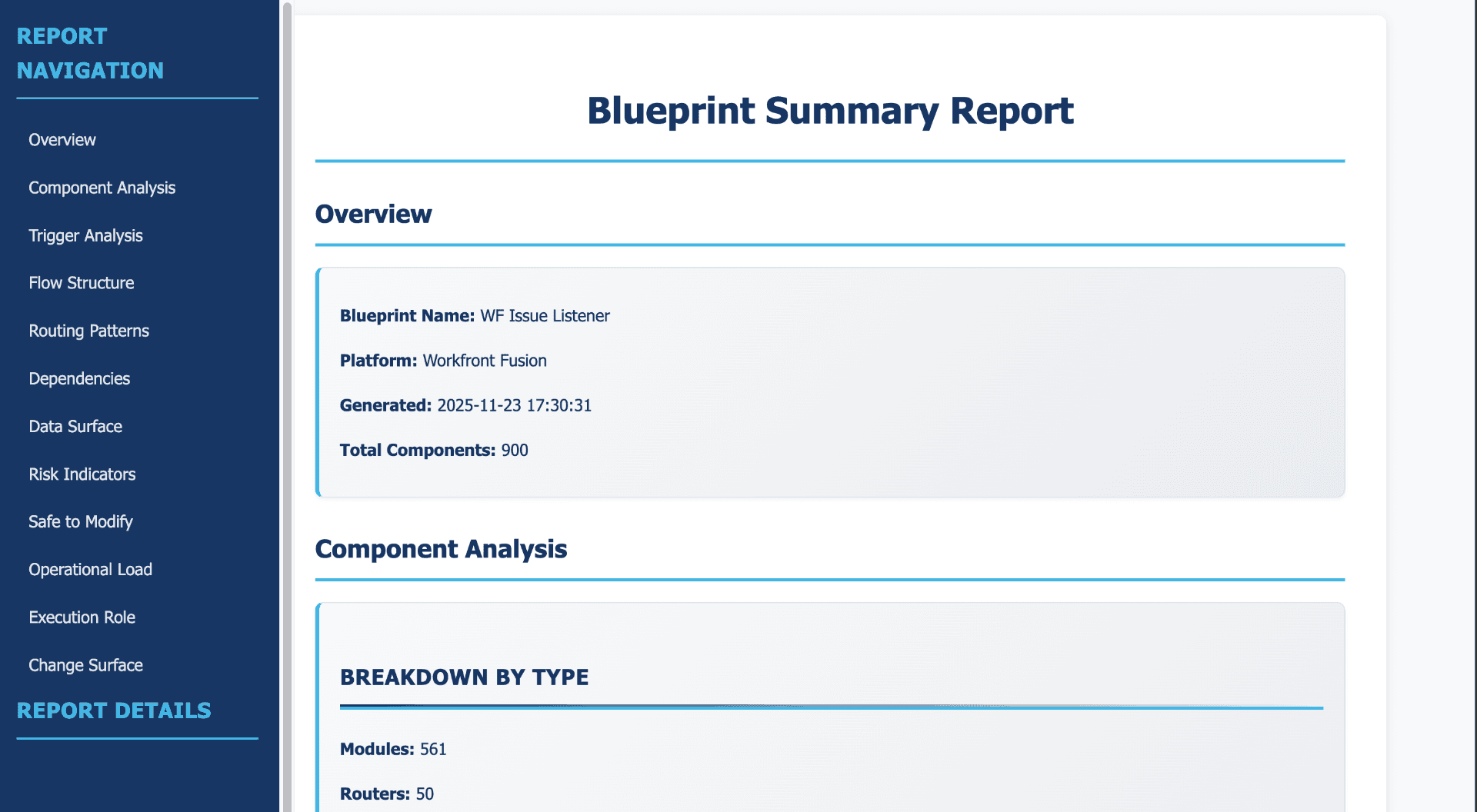Select Trigger Analysis in navigation
The image size is (1477, 812).
pos(85,236)
